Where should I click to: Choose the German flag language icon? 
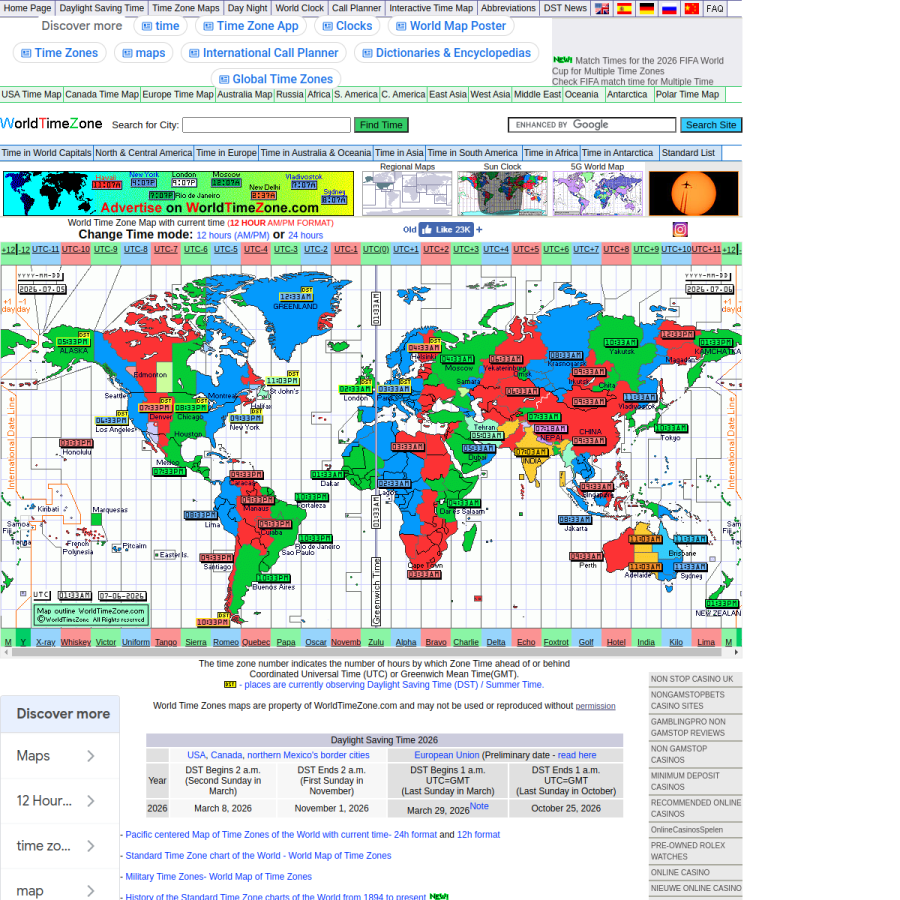coord(647,9)
